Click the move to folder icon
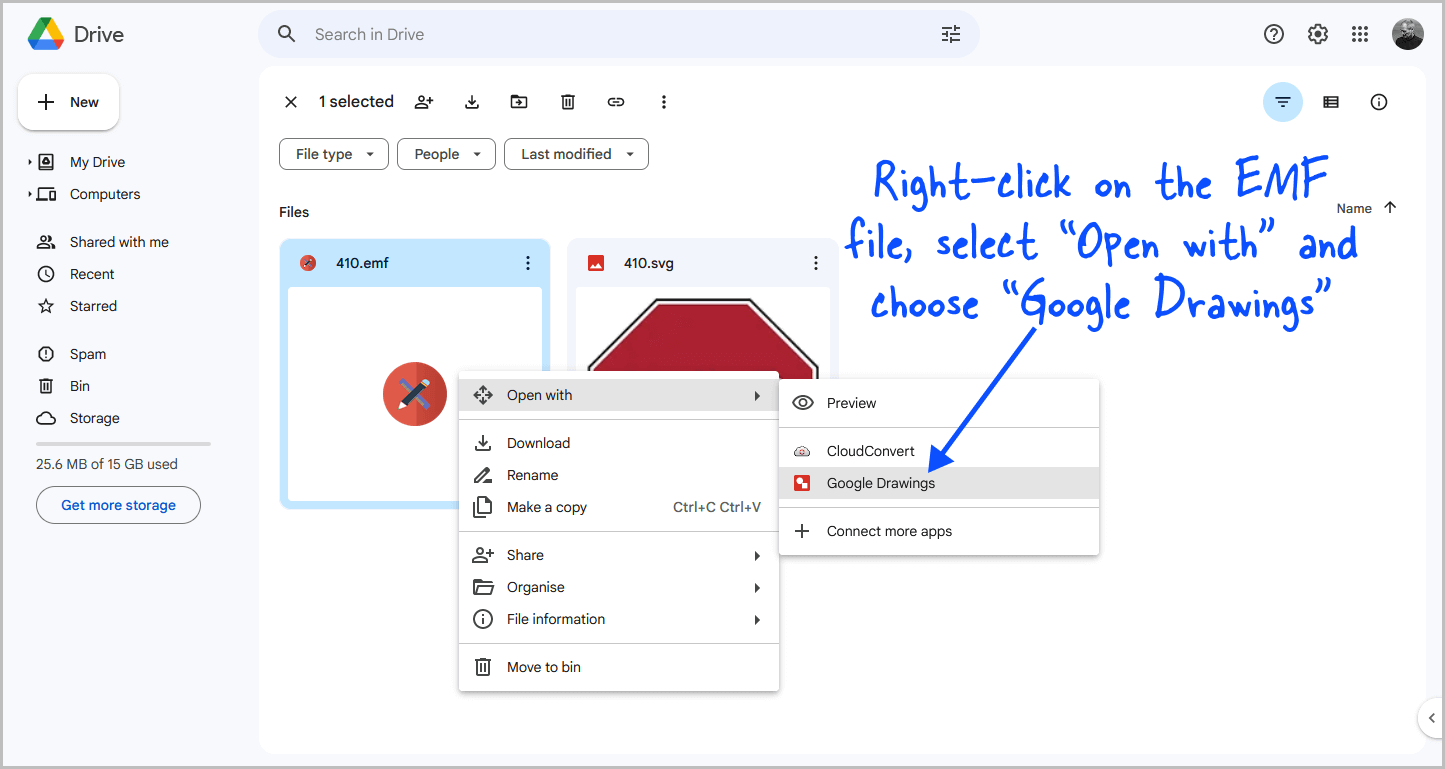 pyautogui.click(x=519, y=102)
